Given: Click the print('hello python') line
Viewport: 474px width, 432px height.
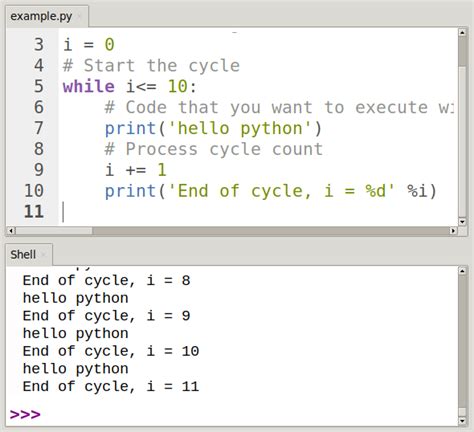Looking at the screenshot, I should (x=213, y=129).
